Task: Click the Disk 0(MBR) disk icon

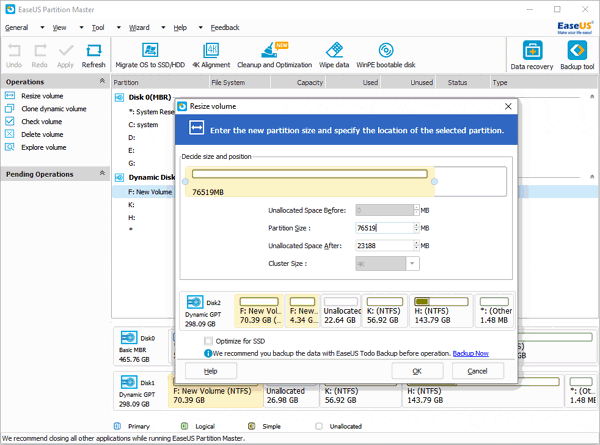Action: click(119, 98)
